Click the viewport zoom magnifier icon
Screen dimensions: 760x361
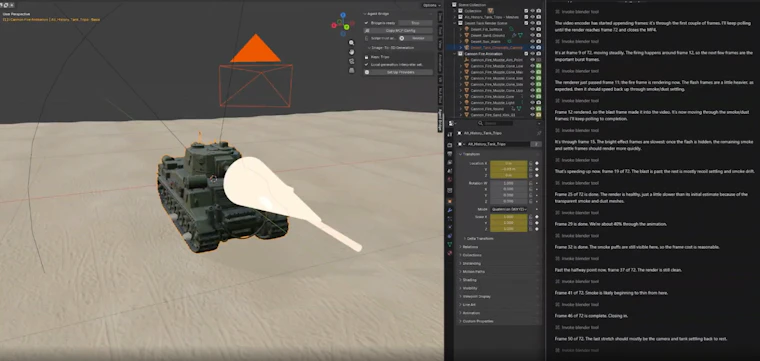351,43
